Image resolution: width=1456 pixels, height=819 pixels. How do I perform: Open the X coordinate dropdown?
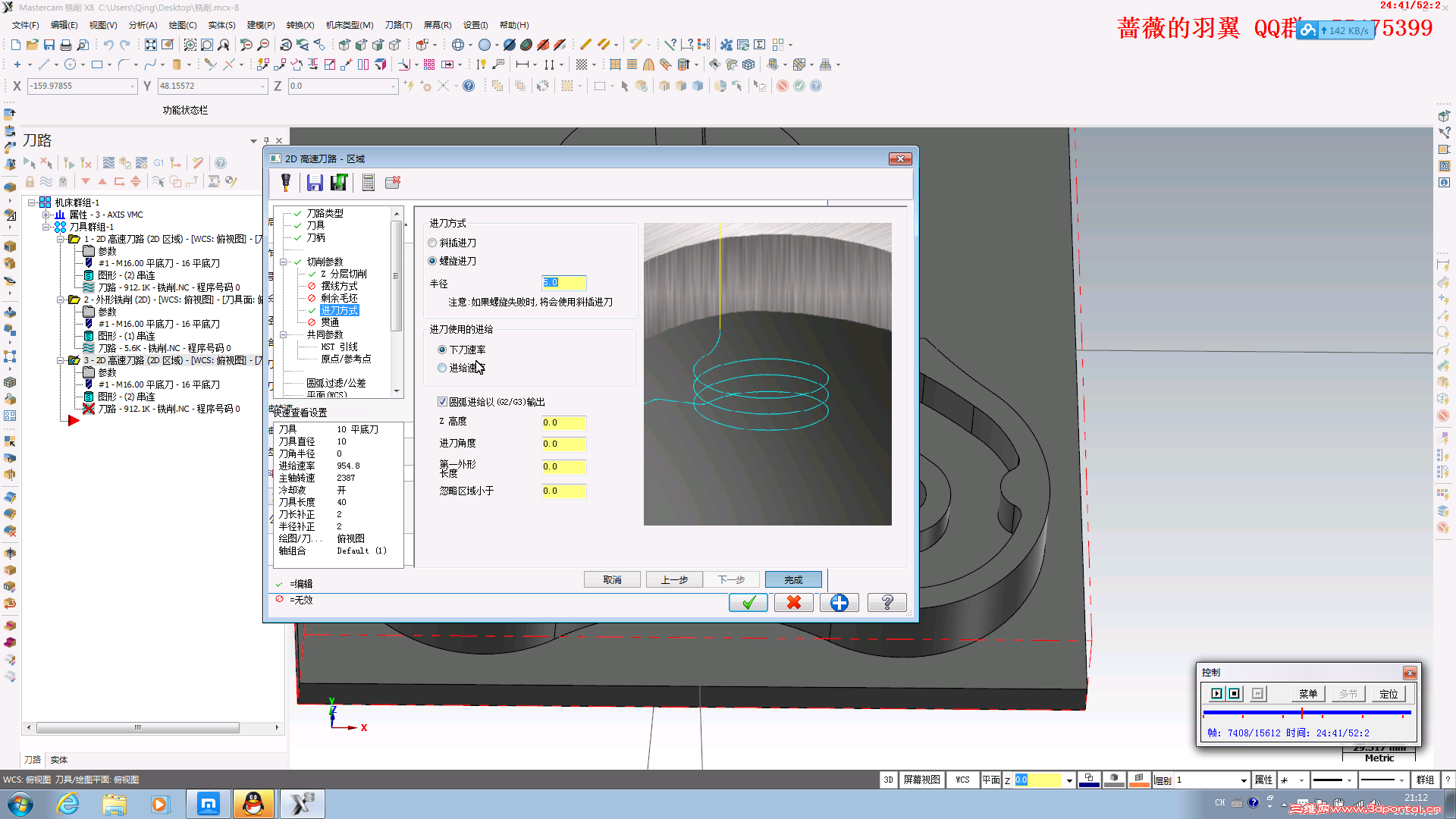pyautogui.click(x=132, y=86)
